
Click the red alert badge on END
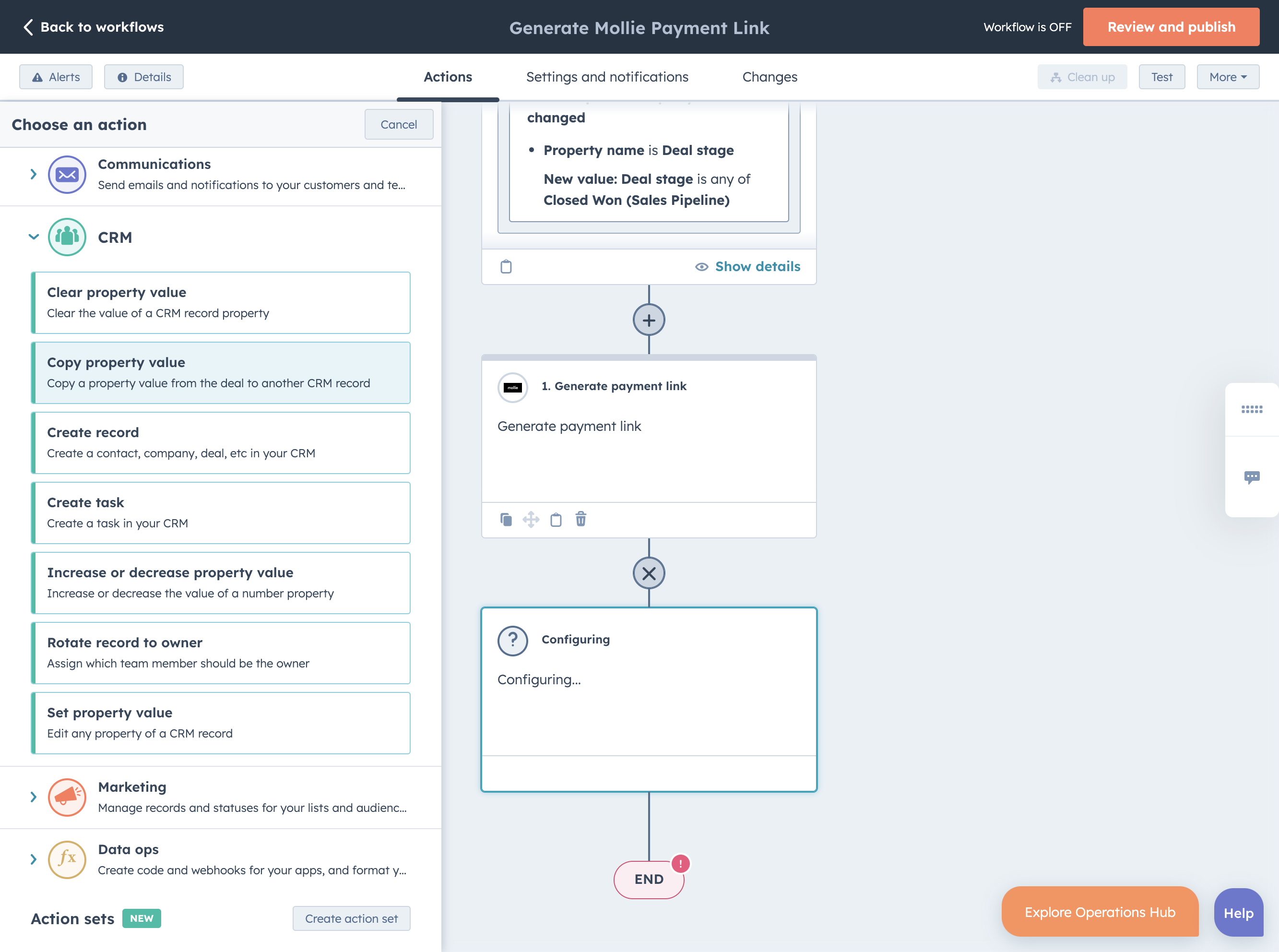(680, 864)
